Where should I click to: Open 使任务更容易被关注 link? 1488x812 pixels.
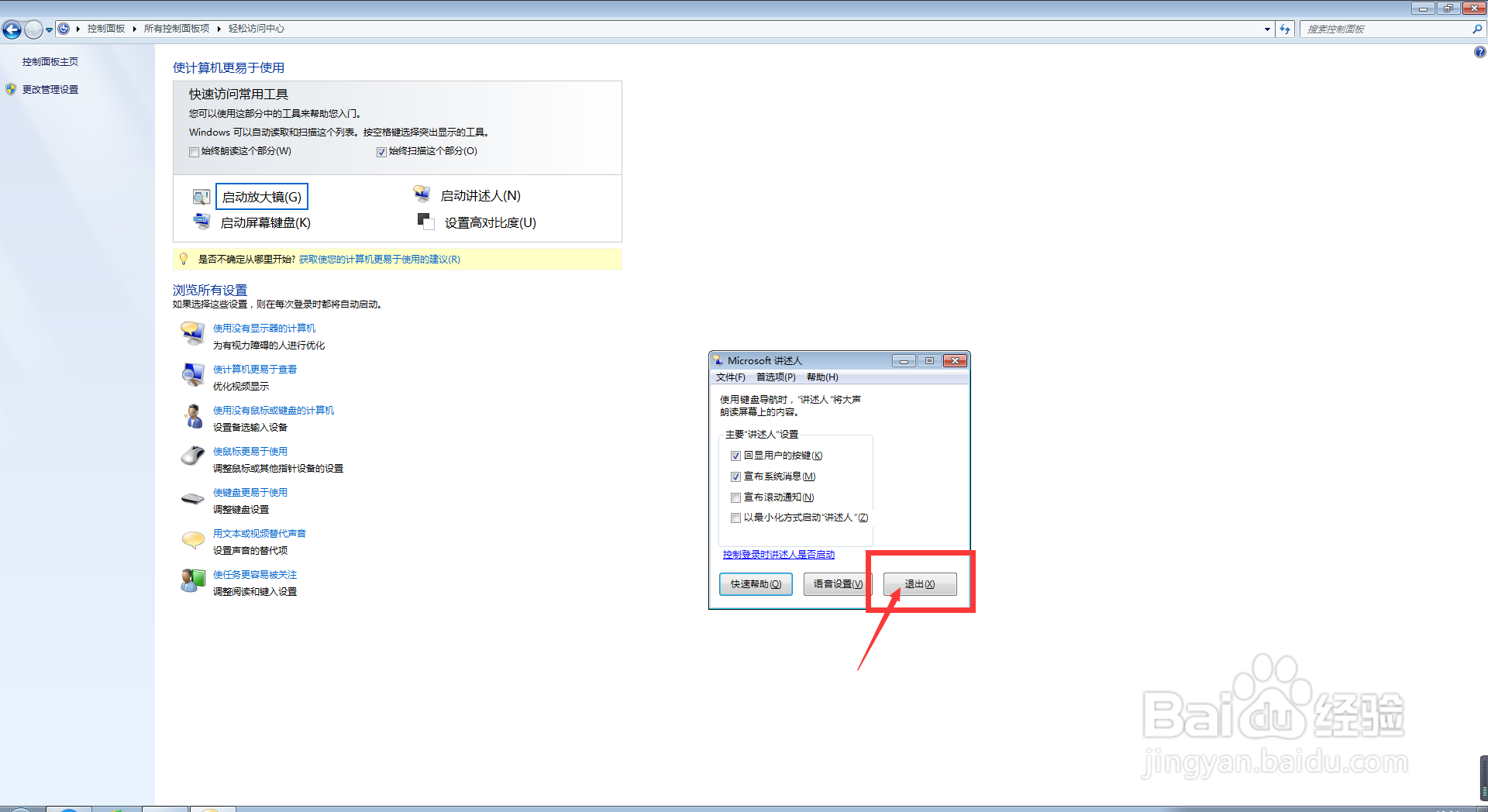click(255, 574)
